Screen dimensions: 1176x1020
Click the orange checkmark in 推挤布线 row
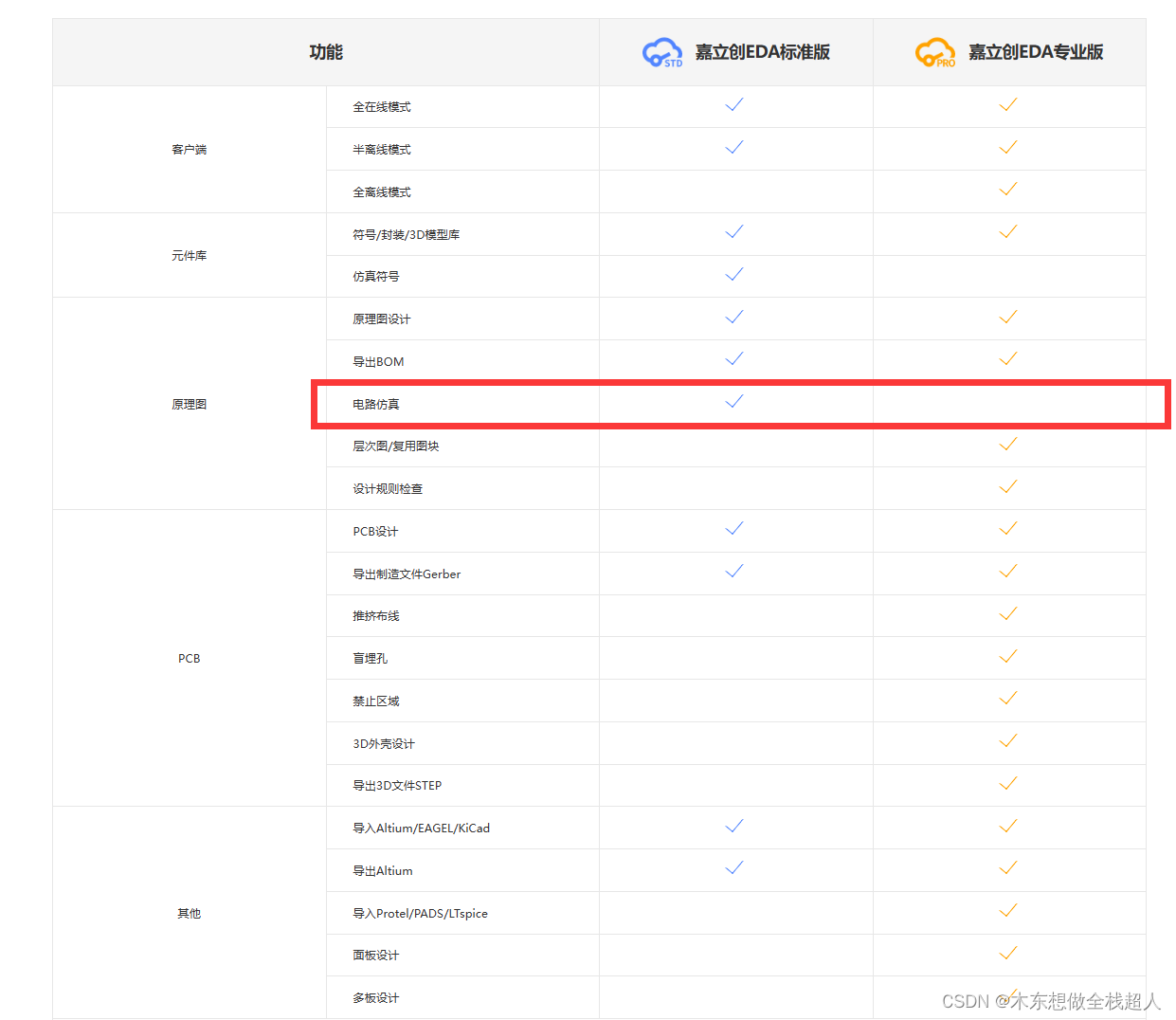[x=1008, y=613]
